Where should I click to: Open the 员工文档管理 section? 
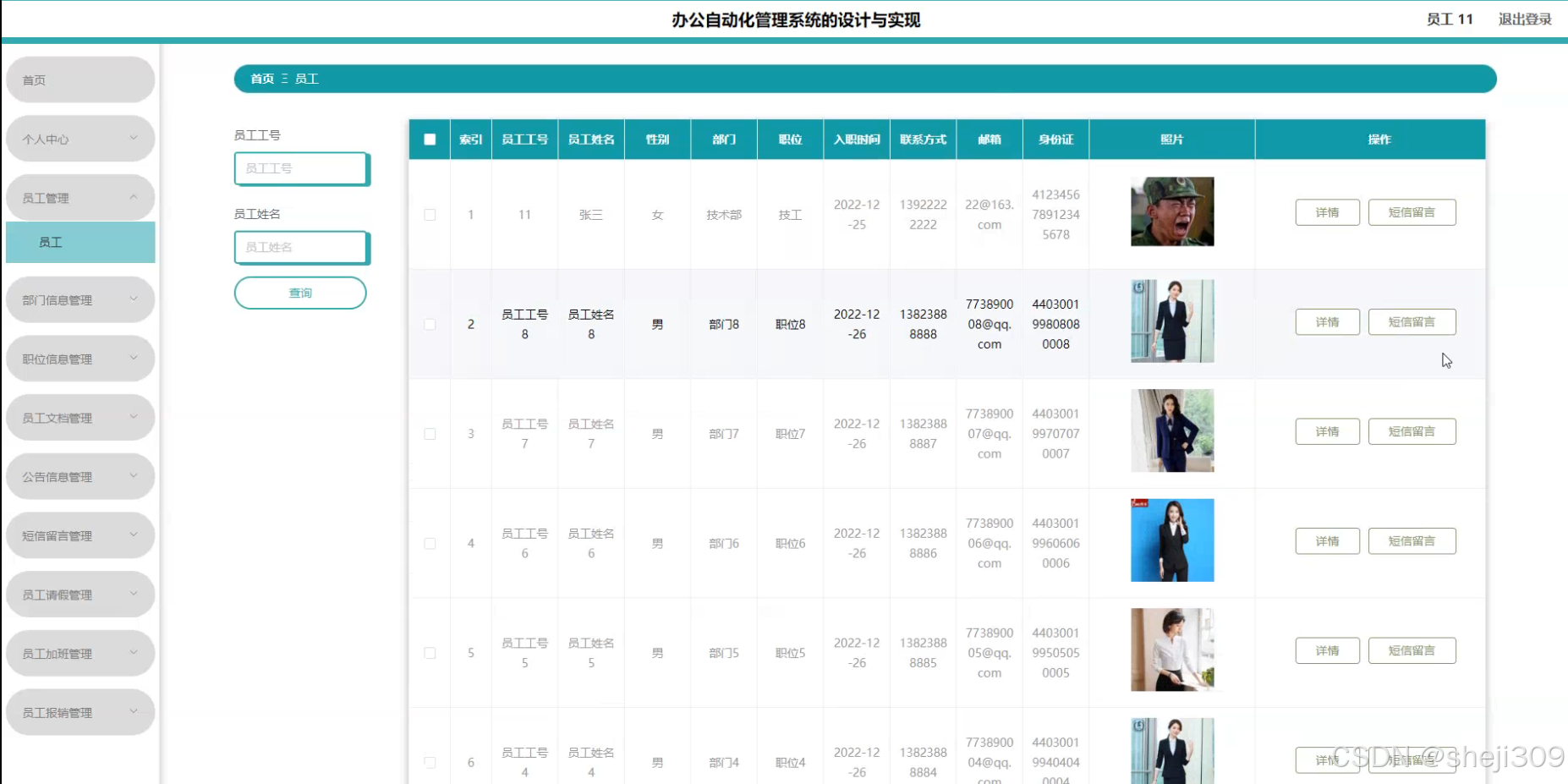click(80, 417)
